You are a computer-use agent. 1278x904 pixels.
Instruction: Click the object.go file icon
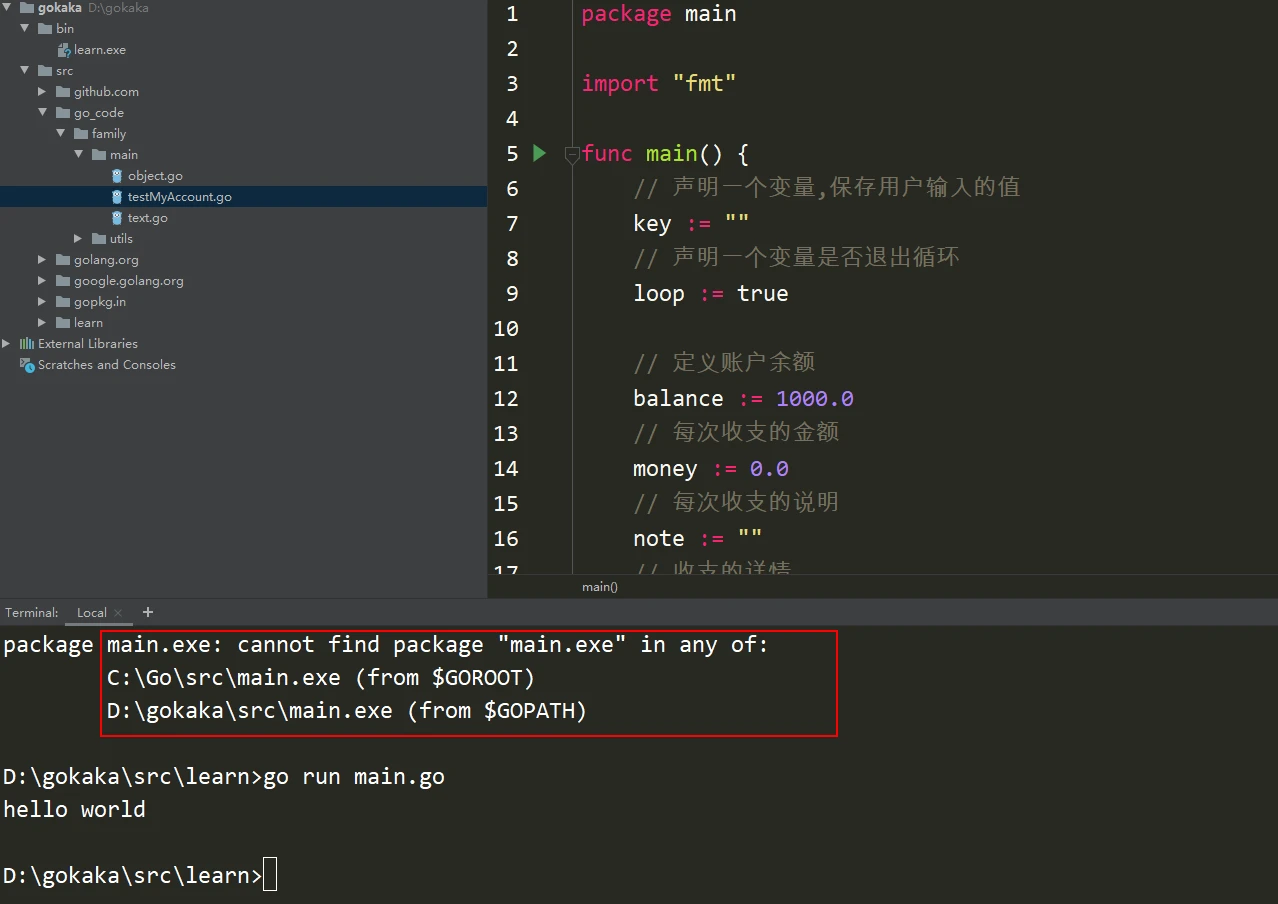(x=117, y=176)
